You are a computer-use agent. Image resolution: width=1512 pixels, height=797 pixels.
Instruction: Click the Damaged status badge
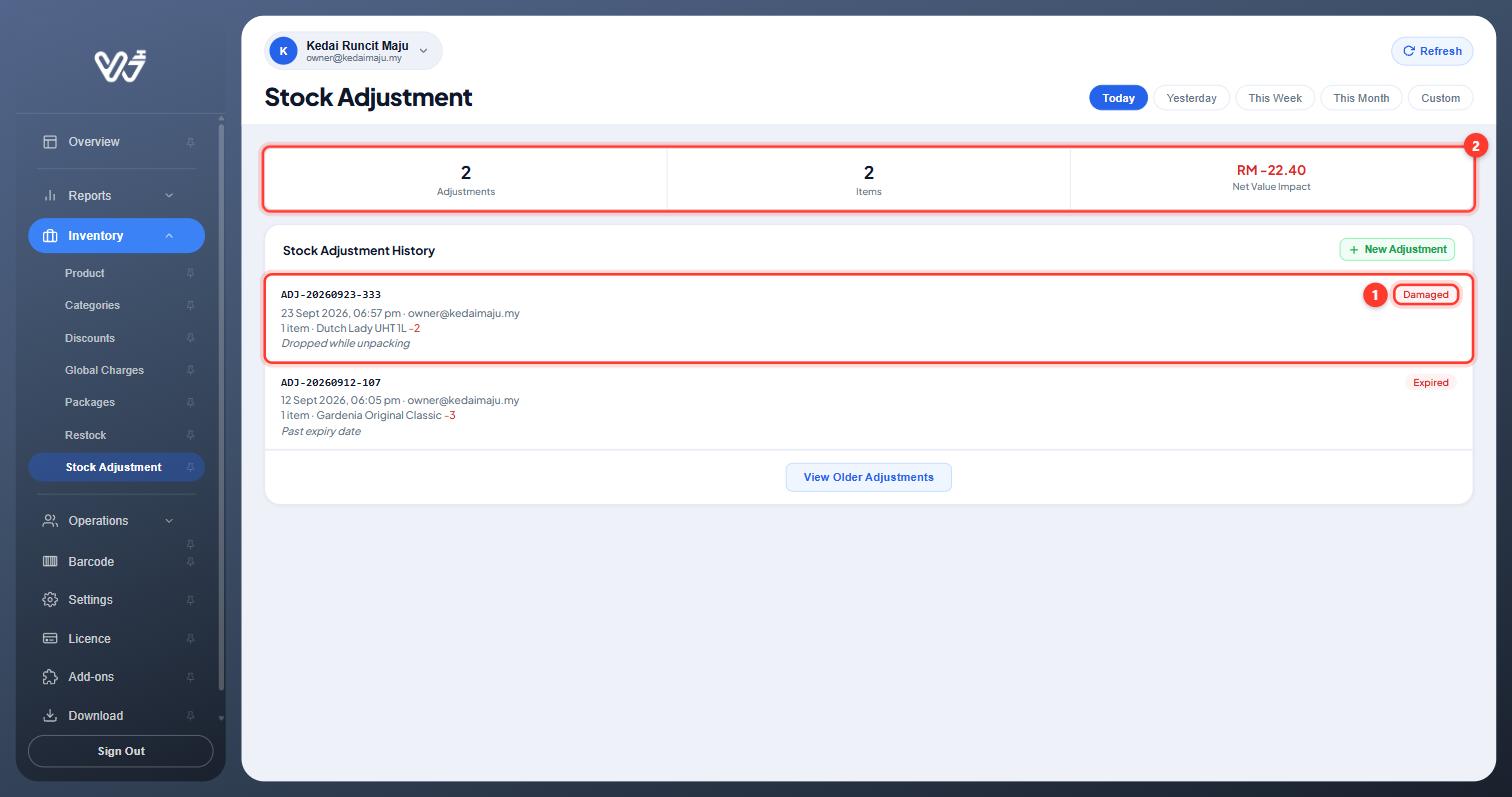click(x=1425, y=295)
